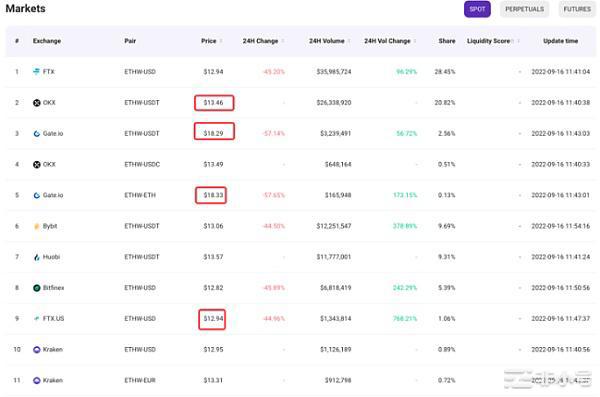This screenshot has height=397, width=600.
Task: Switch to the PERPETUALS tab
Action: click(x=524, y=9)
